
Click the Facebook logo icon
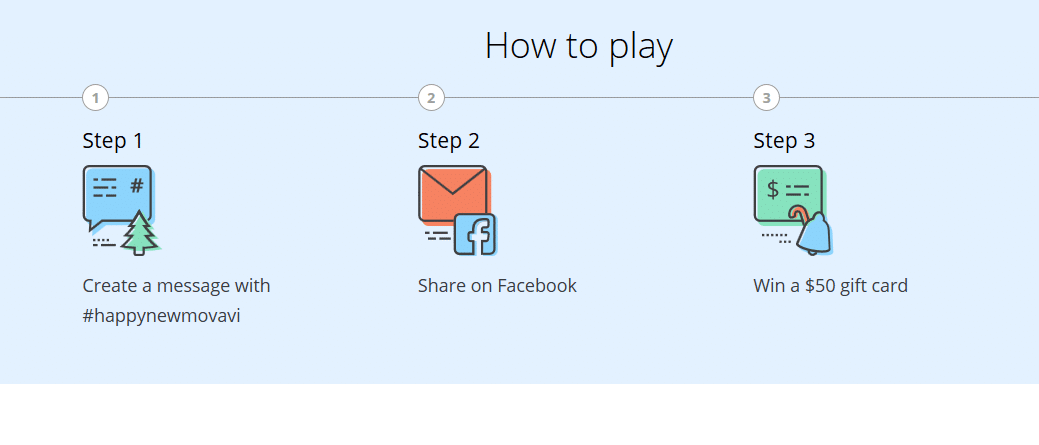[x=476, y=235]
